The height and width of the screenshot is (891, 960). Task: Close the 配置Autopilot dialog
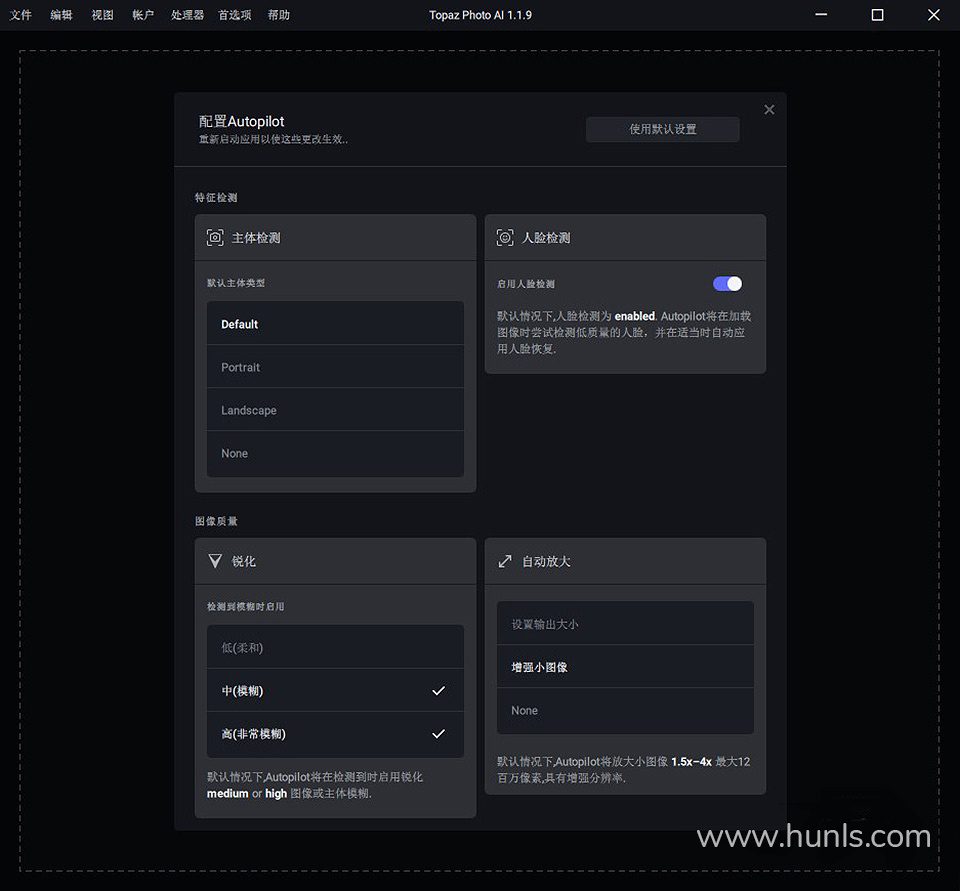pos(769,110)
